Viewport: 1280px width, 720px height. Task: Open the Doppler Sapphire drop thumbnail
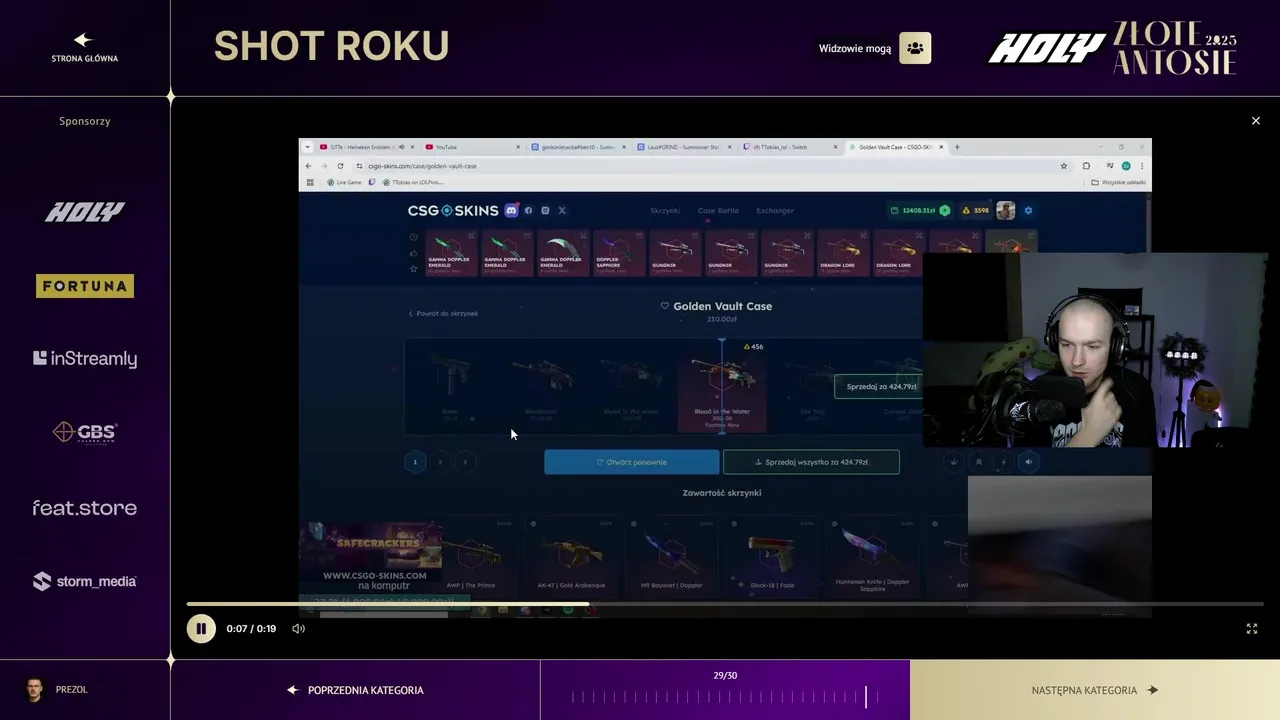pos(619,253)
